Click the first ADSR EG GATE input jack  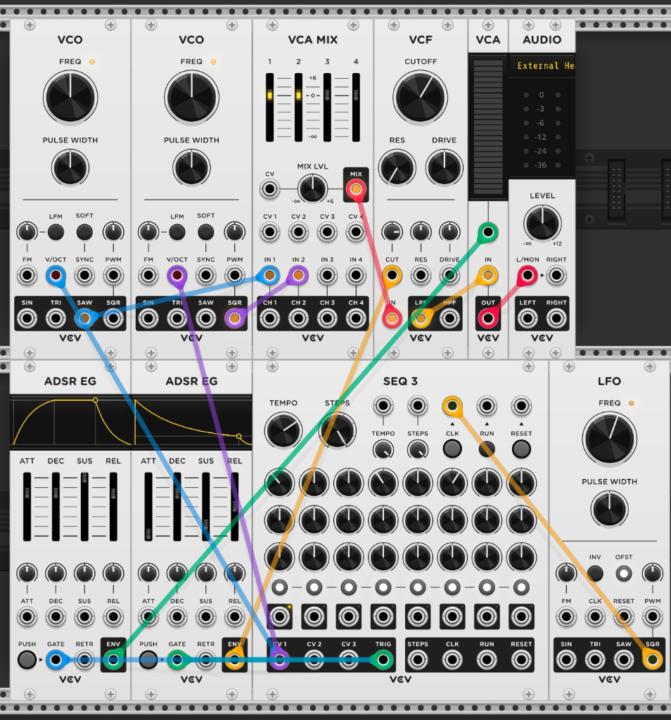(56, 659)
